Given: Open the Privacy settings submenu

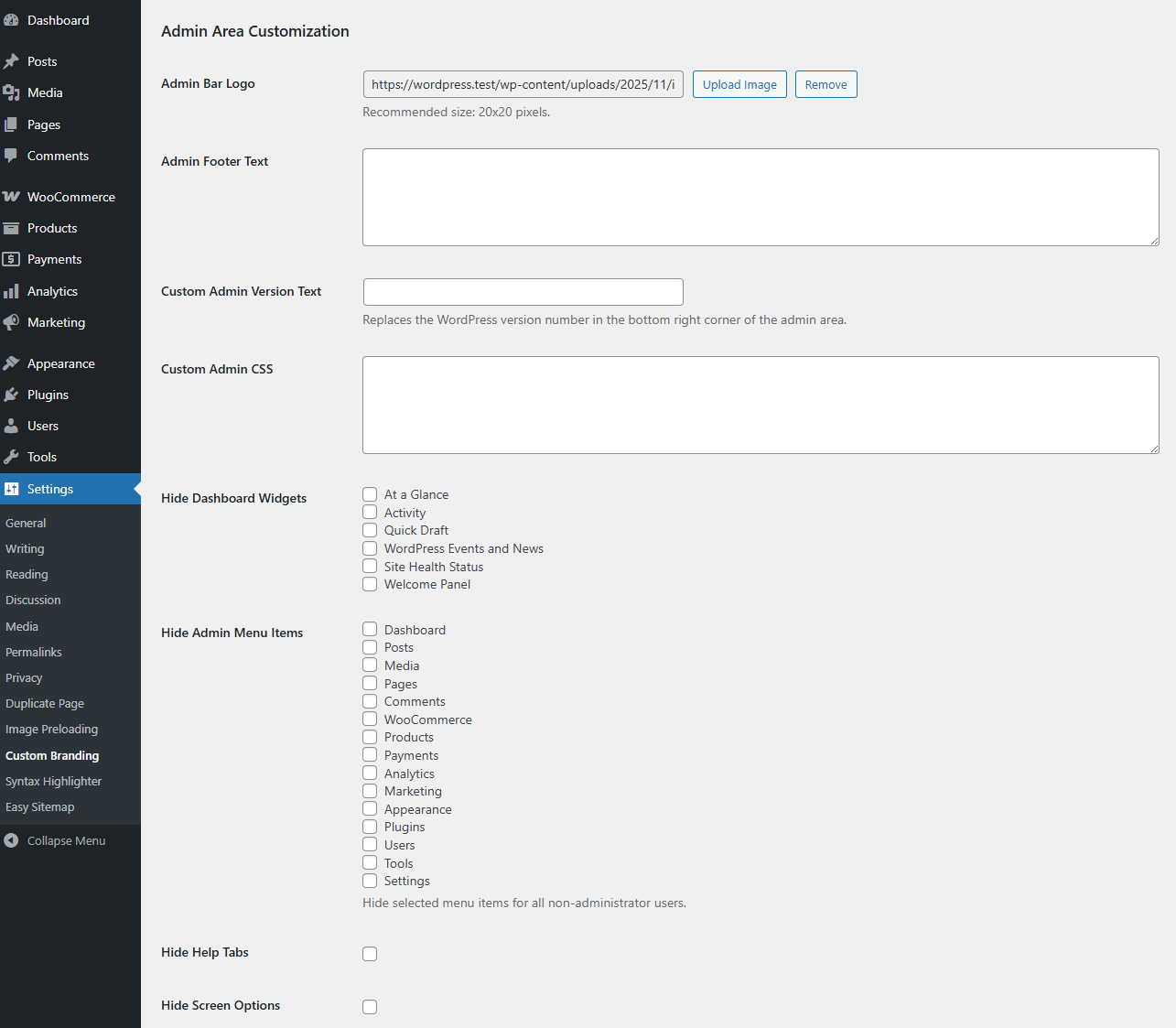Looking at the screenshot, I should click(24, 677).
